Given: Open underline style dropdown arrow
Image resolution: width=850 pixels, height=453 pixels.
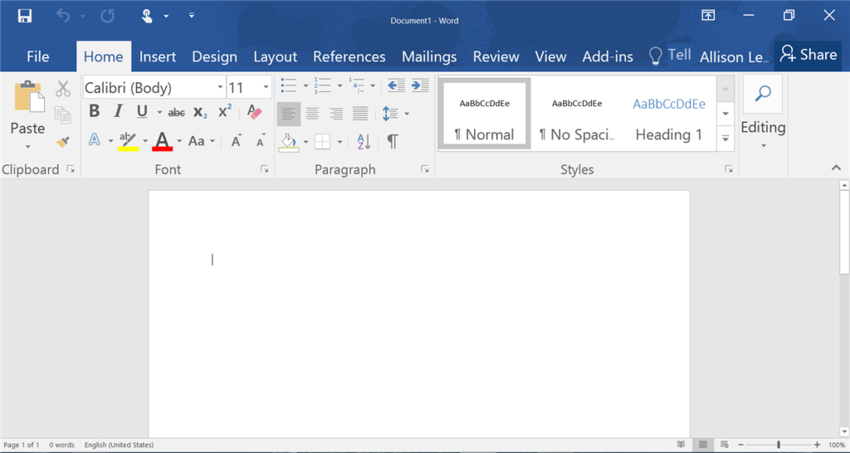Looking at the screenshot, I should point(159,112).
